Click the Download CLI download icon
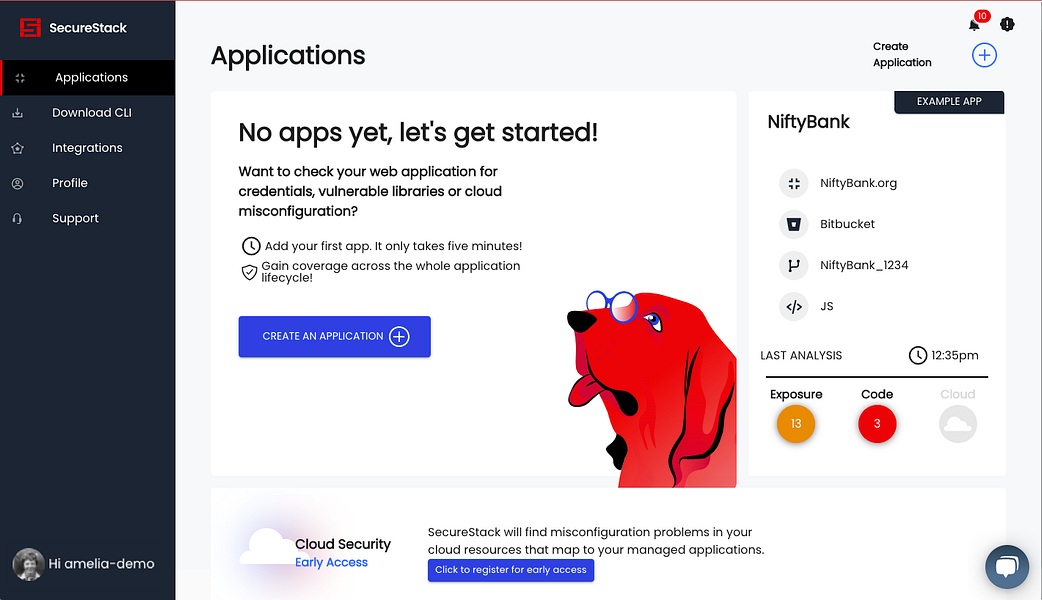Image resolution: width=1042 pixels, height=600 pixels. click(x=17, y=113)
